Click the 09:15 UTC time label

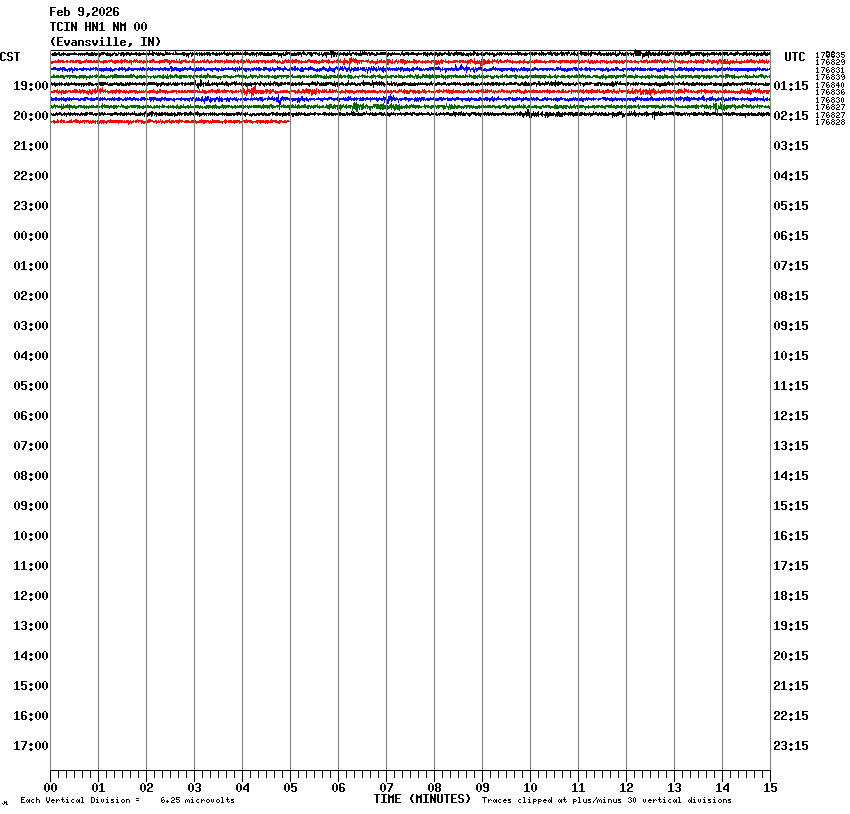[x=791, y=326]
